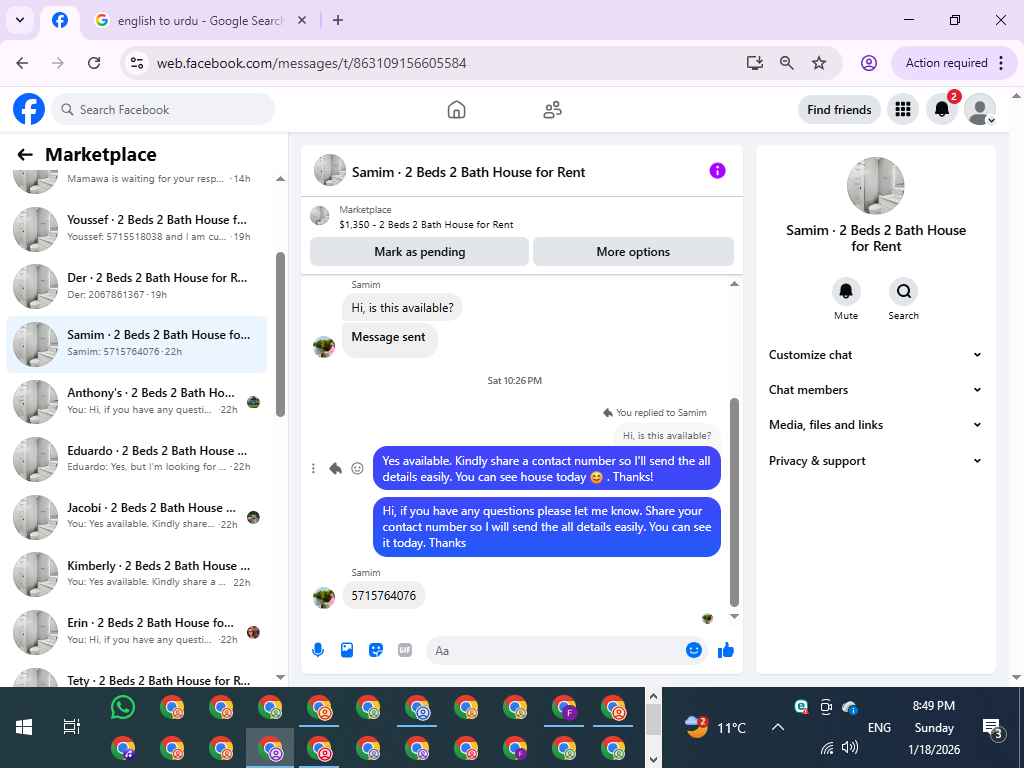Expand Customize chat section
This screenshot has width=1024, height=768.
tap(875, 355)
